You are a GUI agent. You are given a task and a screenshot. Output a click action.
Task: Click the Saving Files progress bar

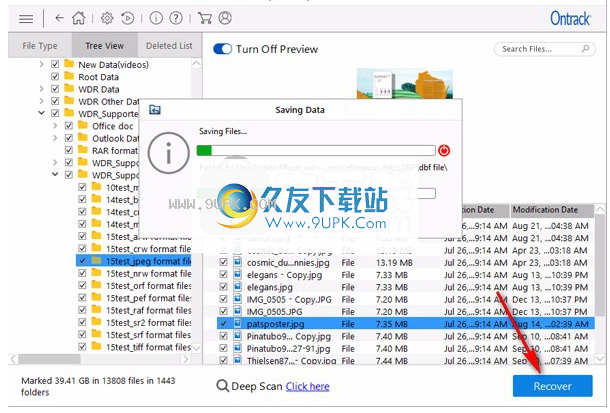click(x=316, y=150)
